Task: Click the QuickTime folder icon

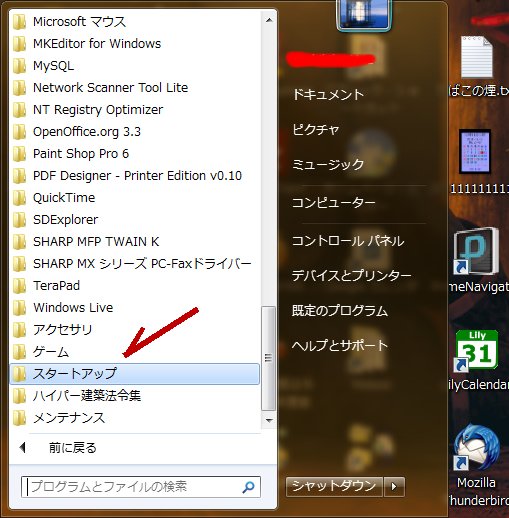Action: [19, 198]
